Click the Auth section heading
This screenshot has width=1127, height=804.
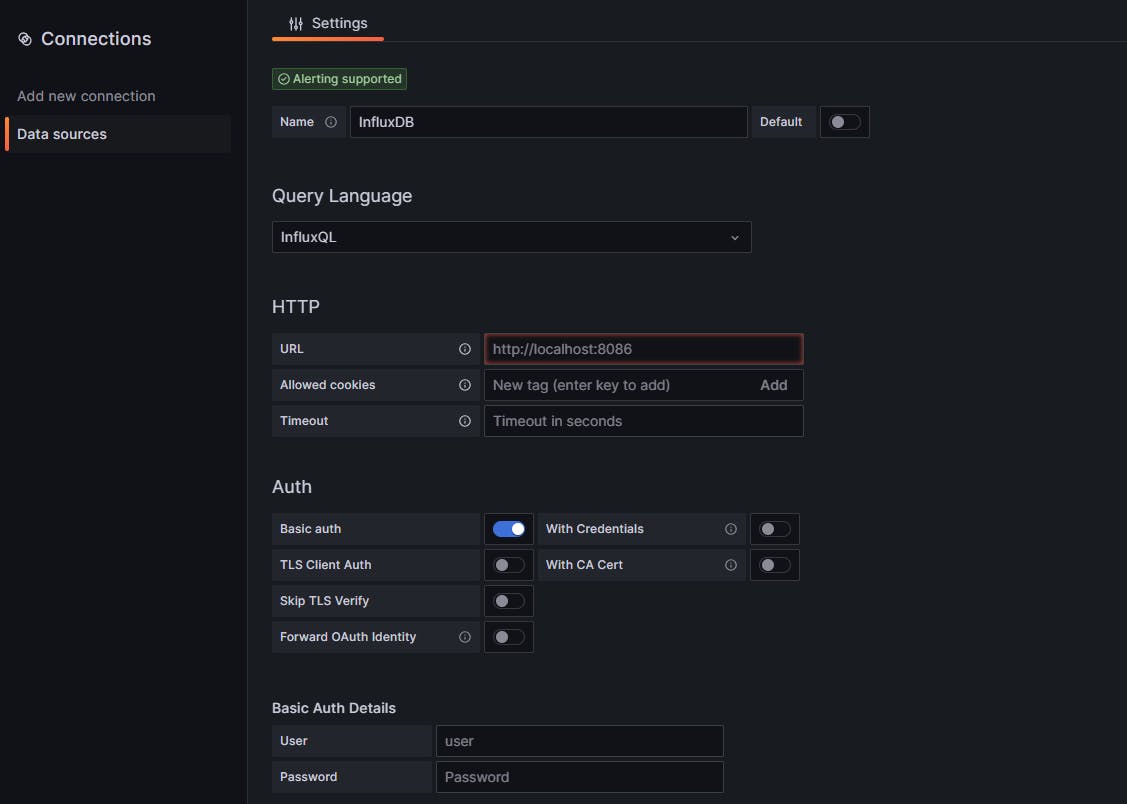tap(292, 486)
